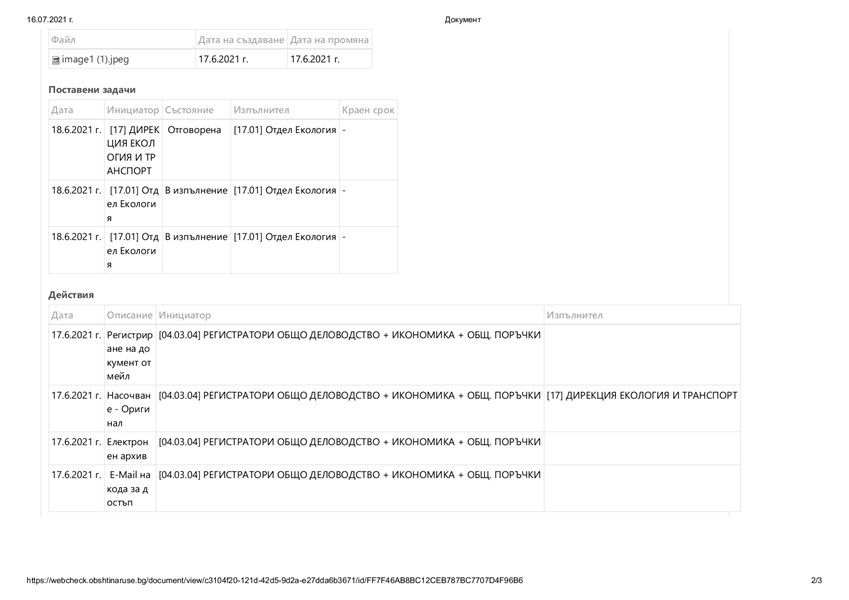Click the '[17] ДИРЕКЦИЯ ЕКОЛОГИЯ И ТРАНСПОРТ' initiator cell in tasks table
Image resolution: width=849 pixels, height=600 pixels.
click(x=132, y=150)
